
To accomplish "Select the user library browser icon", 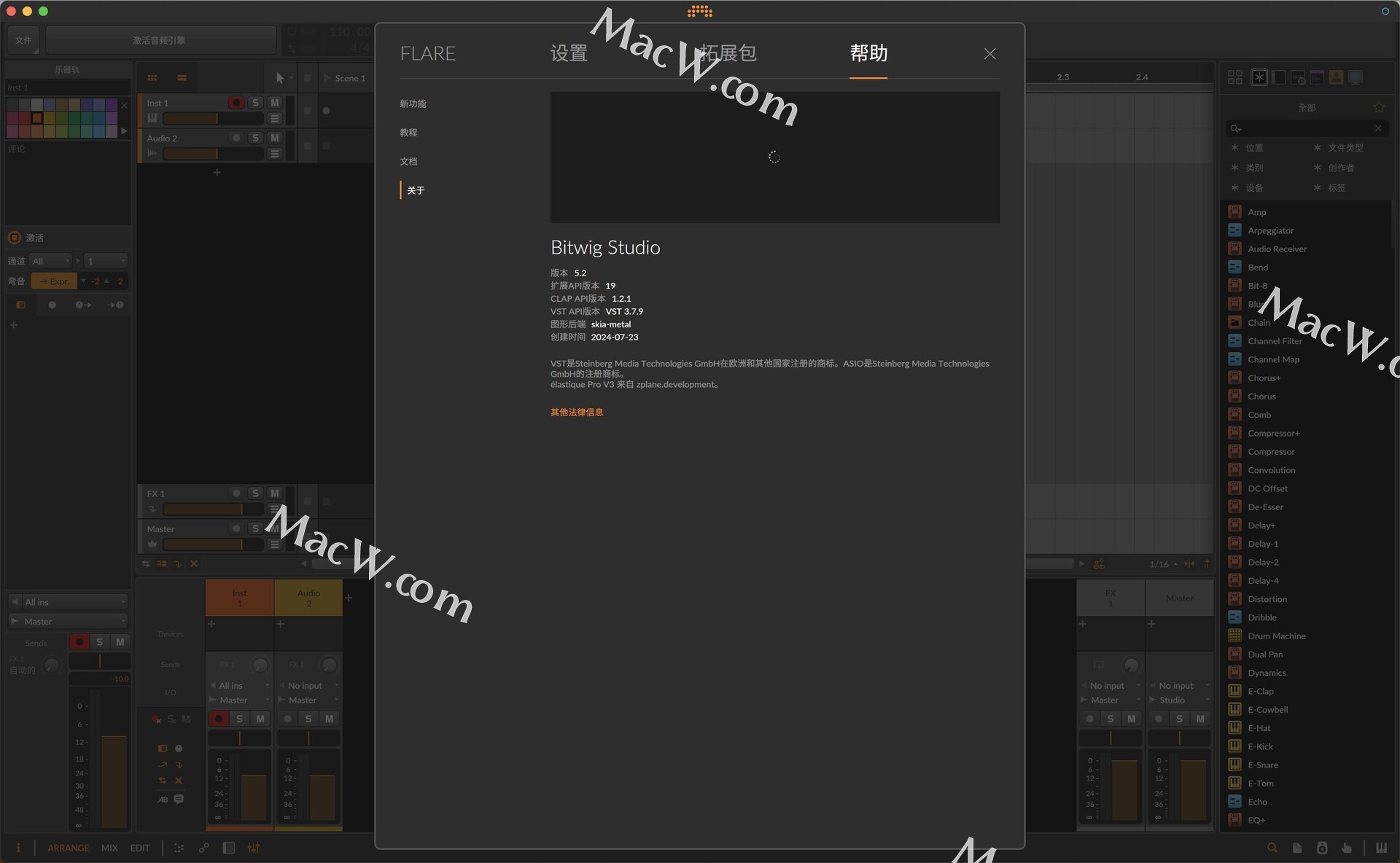I will pyautogui.click(x=1336, y=77).
